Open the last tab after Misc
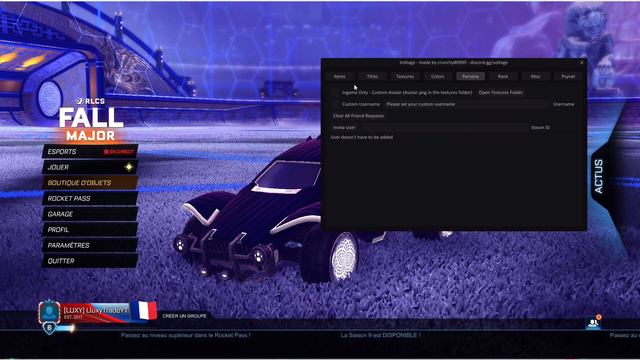The height and width of the screenshot is (360, 640). pyautogui.click(x=568, y=76)
